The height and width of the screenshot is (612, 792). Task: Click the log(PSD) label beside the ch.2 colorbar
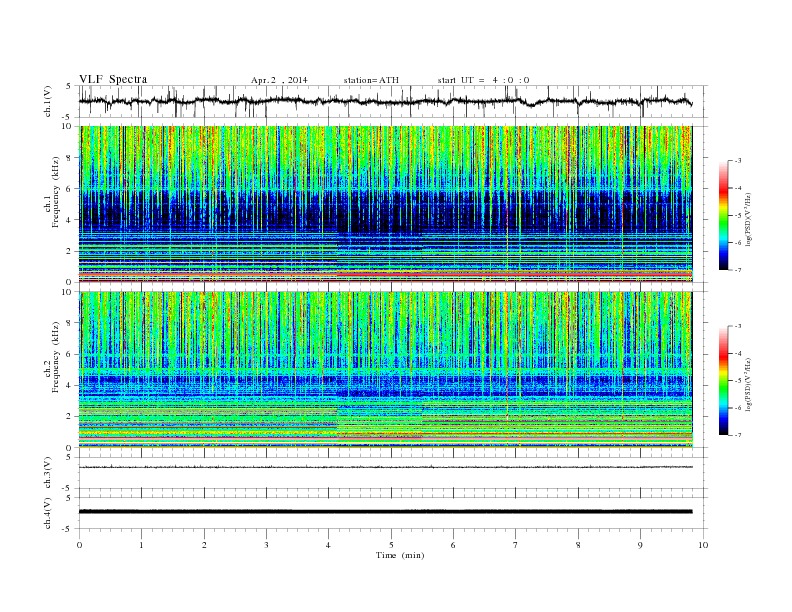(748, 384)
